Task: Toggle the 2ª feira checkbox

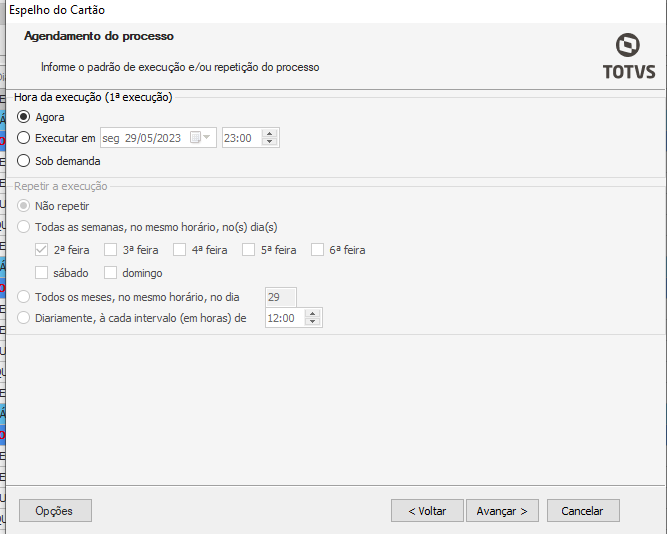Action: click(x=42, y=250)
